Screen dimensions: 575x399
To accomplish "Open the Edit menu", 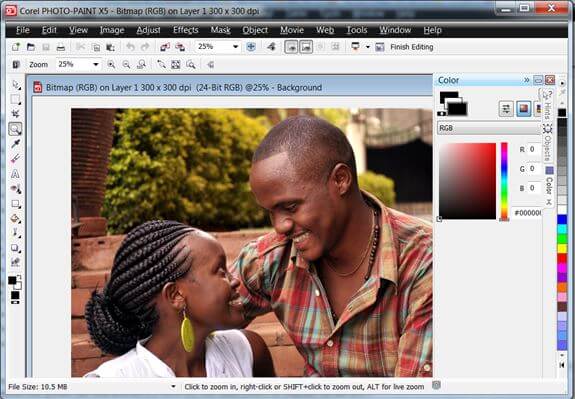I will (49, 30).
